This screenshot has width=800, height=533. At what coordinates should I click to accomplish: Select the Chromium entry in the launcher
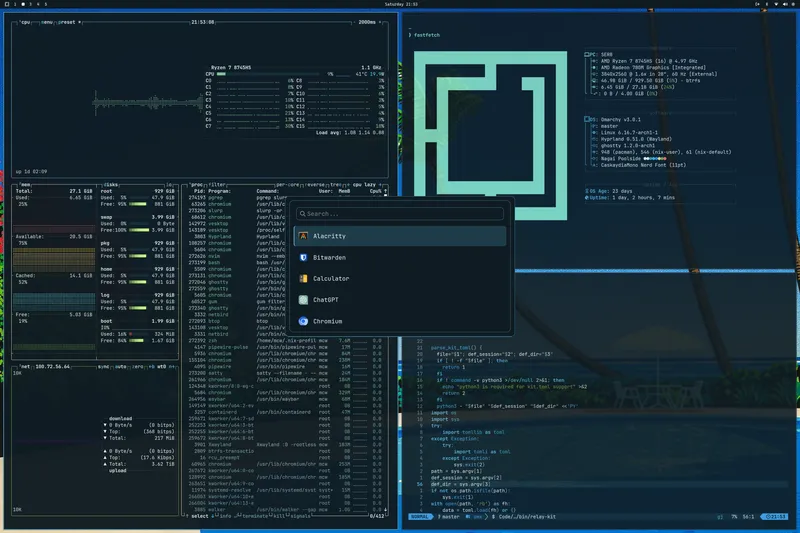pos(399,321)
